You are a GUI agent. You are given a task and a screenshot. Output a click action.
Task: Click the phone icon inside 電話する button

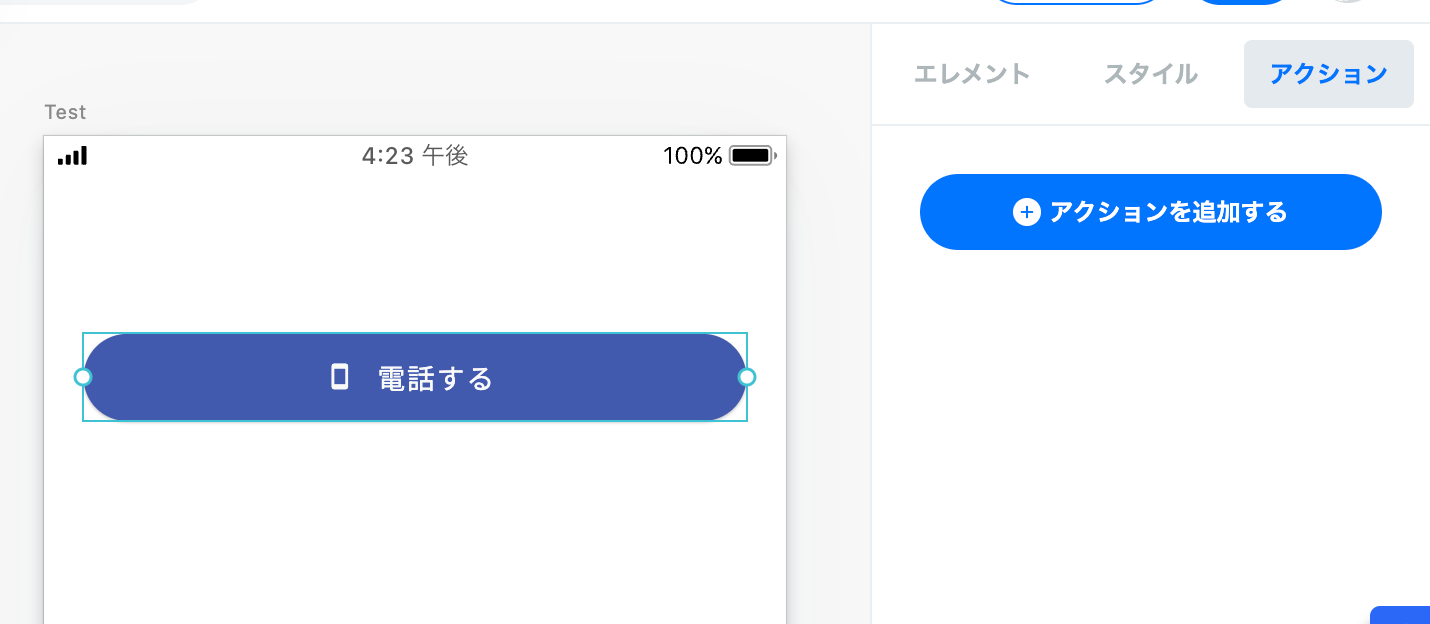tap(340, 377)
